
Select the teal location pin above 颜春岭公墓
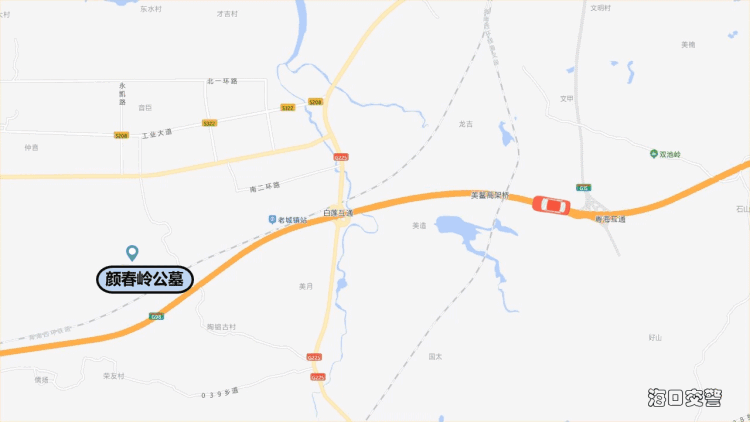132,253
